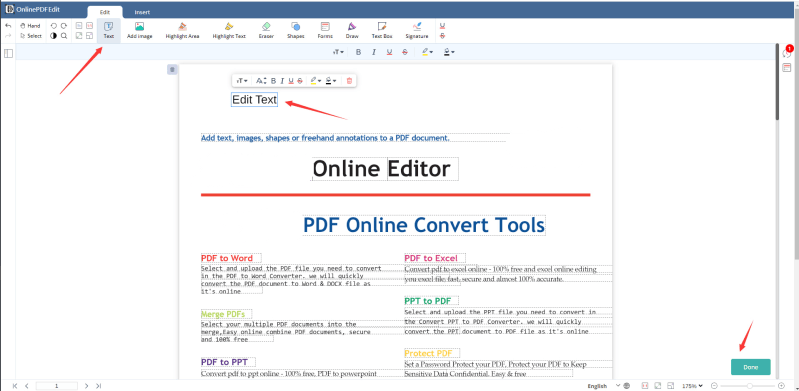Switch to the Hand tool
Viewport: 799px width, 391px height.
pyautogui.click(x=31, y=25)
